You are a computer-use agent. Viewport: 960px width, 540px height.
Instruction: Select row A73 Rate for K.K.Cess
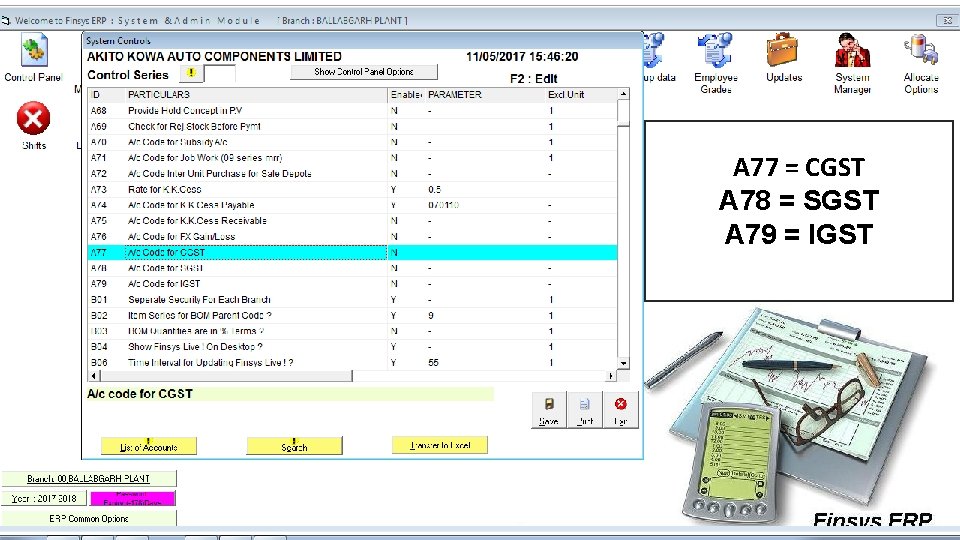(x=353, y=190)
